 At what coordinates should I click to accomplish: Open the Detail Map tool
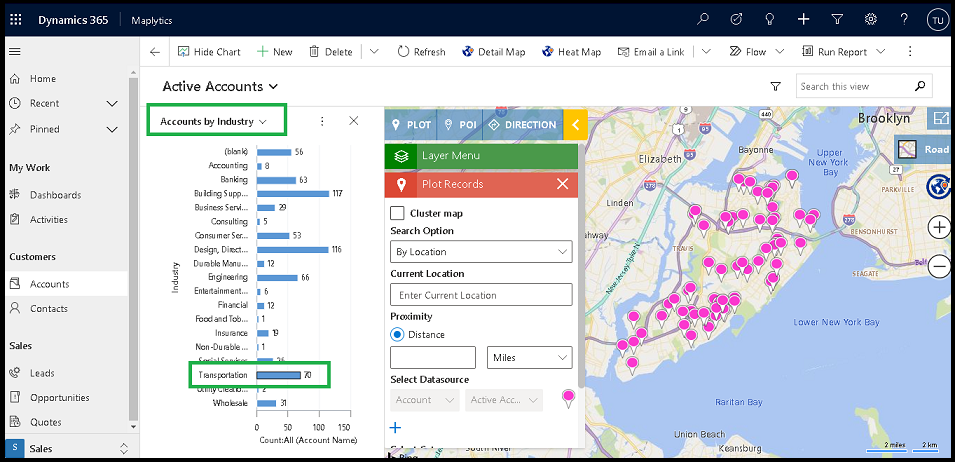click(x=493, y=52)
